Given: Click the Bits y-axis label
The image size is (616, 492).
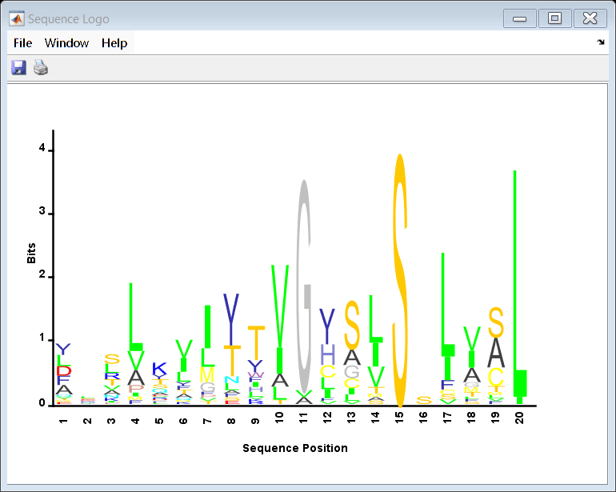Looking at the screenshot, I should click(31, 253).
